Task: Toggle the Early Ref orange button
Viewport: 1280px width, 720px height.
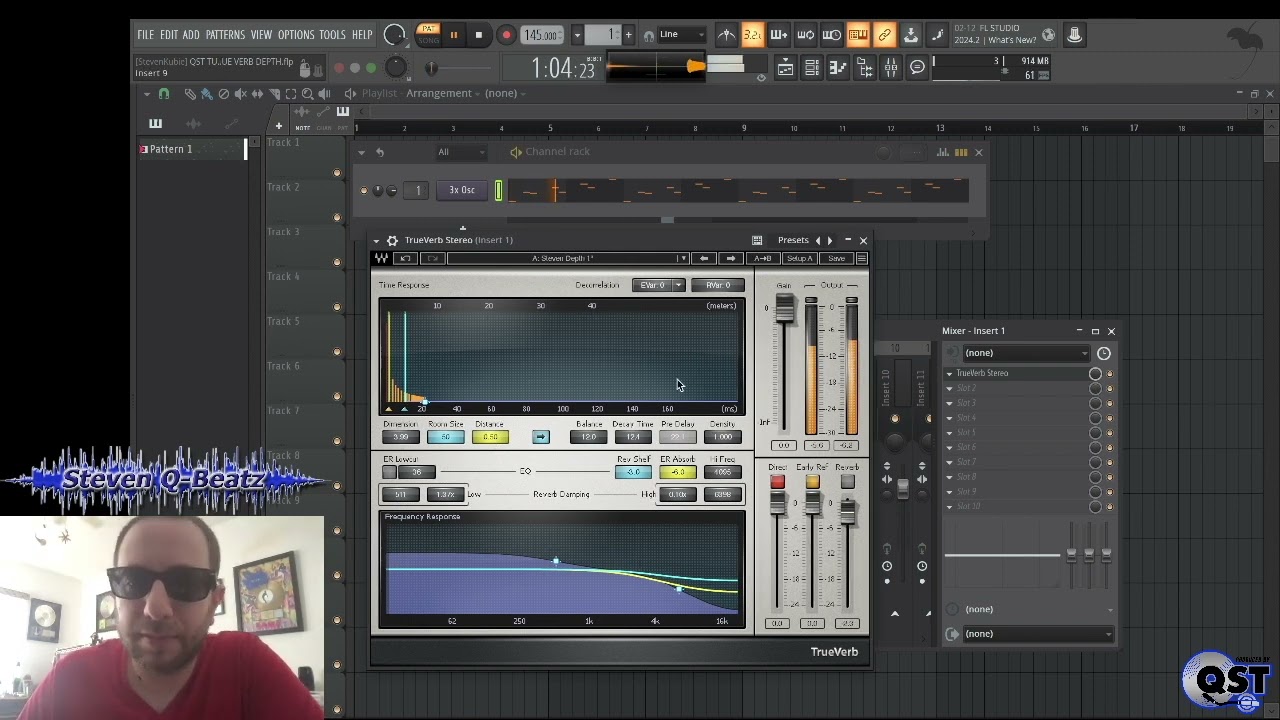Action: (812, 482)
